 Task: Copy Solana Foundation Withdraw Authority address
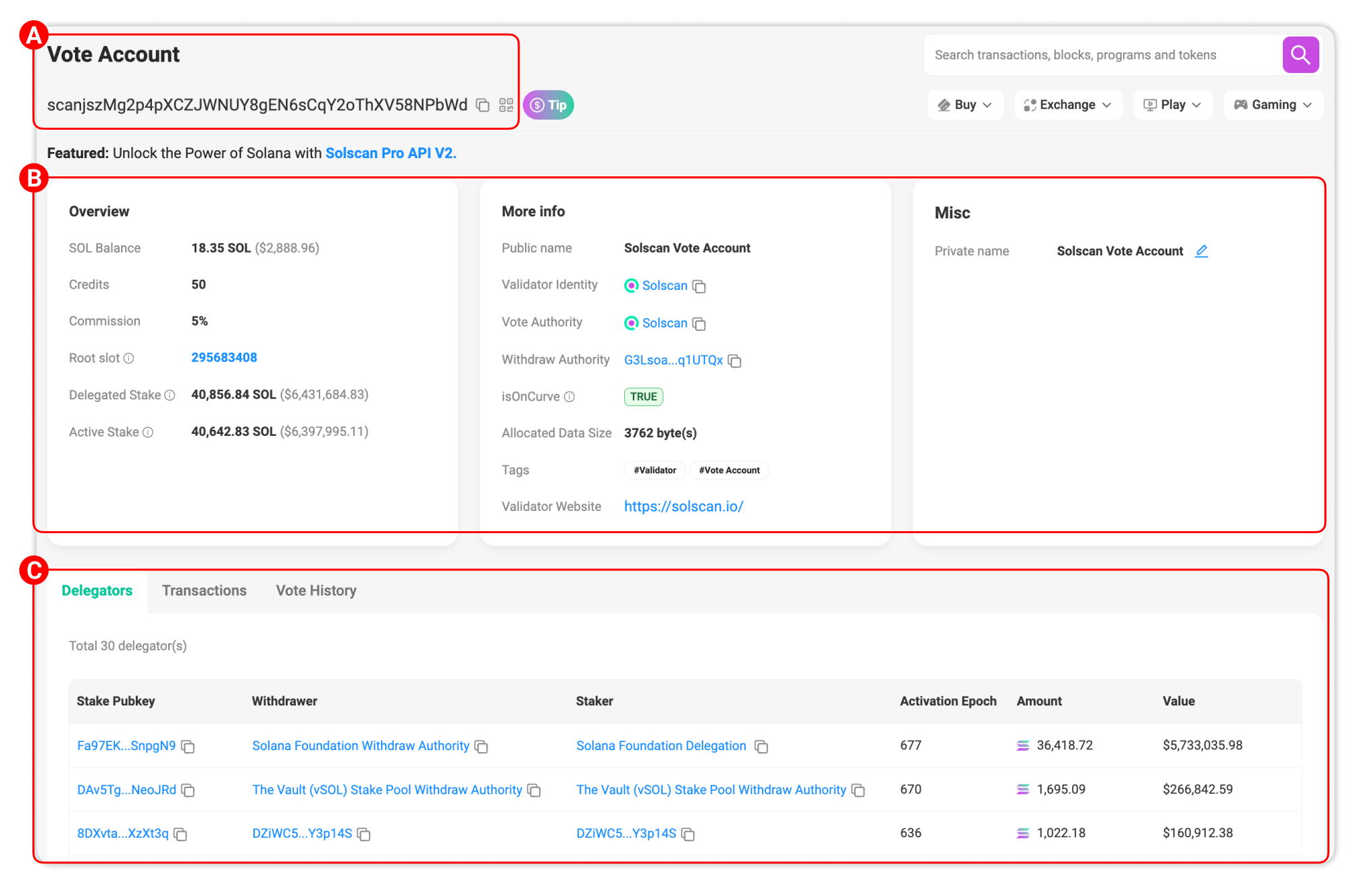[481, 746]
